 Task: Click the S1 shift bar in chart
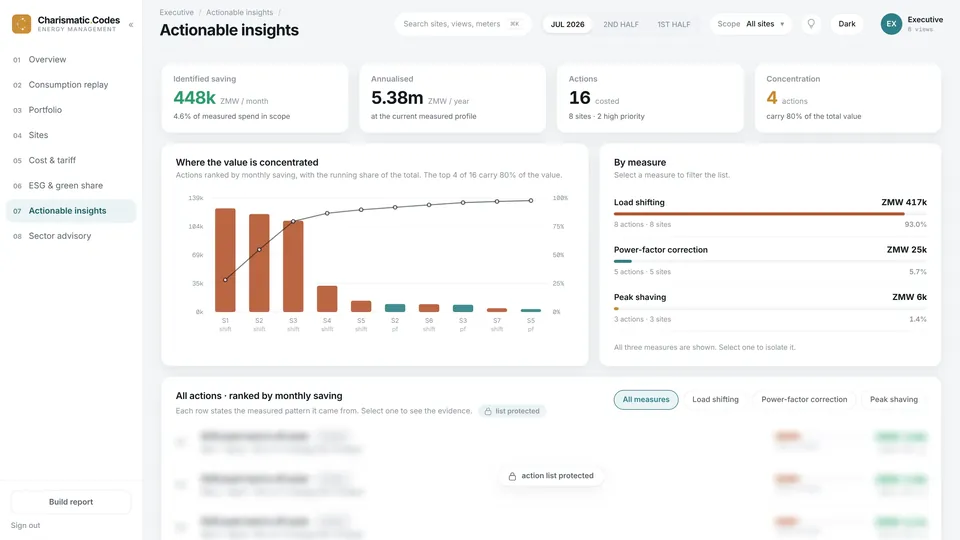click(x=225, y=260)
